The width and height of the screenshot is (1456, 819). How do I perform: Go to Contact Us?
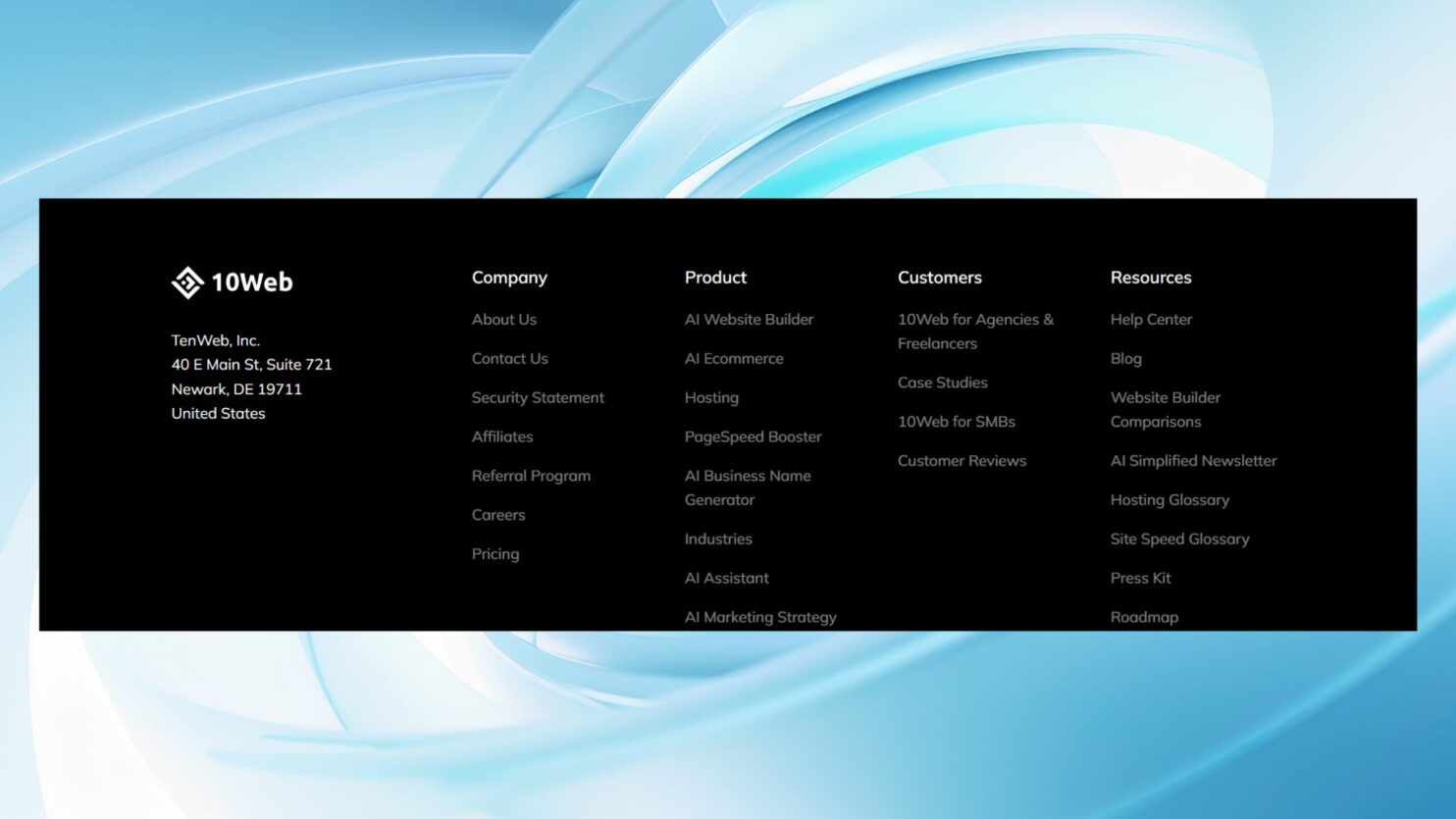point(509,358)
